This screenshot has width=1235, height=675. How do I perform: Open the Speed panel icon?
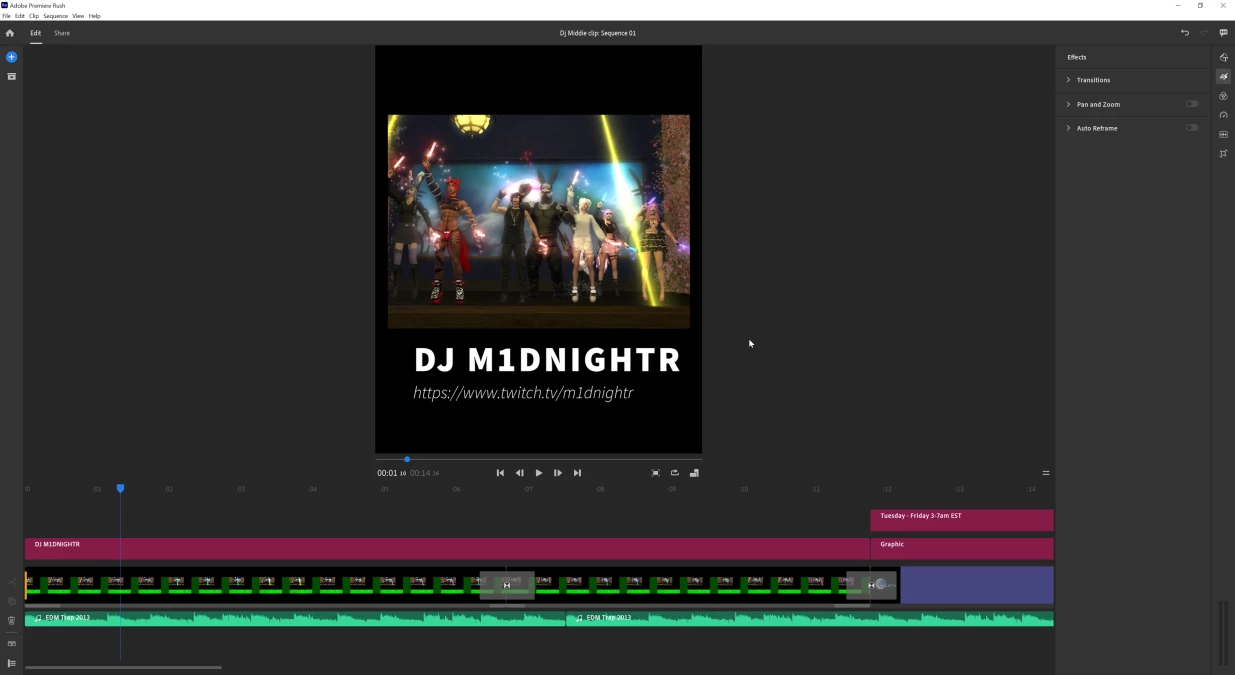[x=1223, y=115]
